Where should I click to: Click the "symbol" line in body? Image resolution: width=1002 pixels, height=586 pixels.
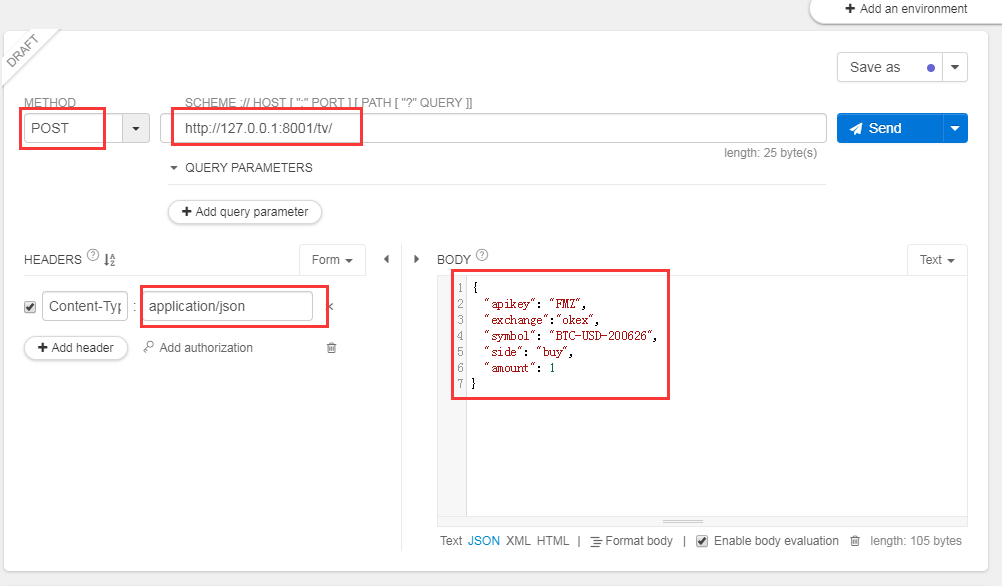pyautogui.click(x=570, y=336)
